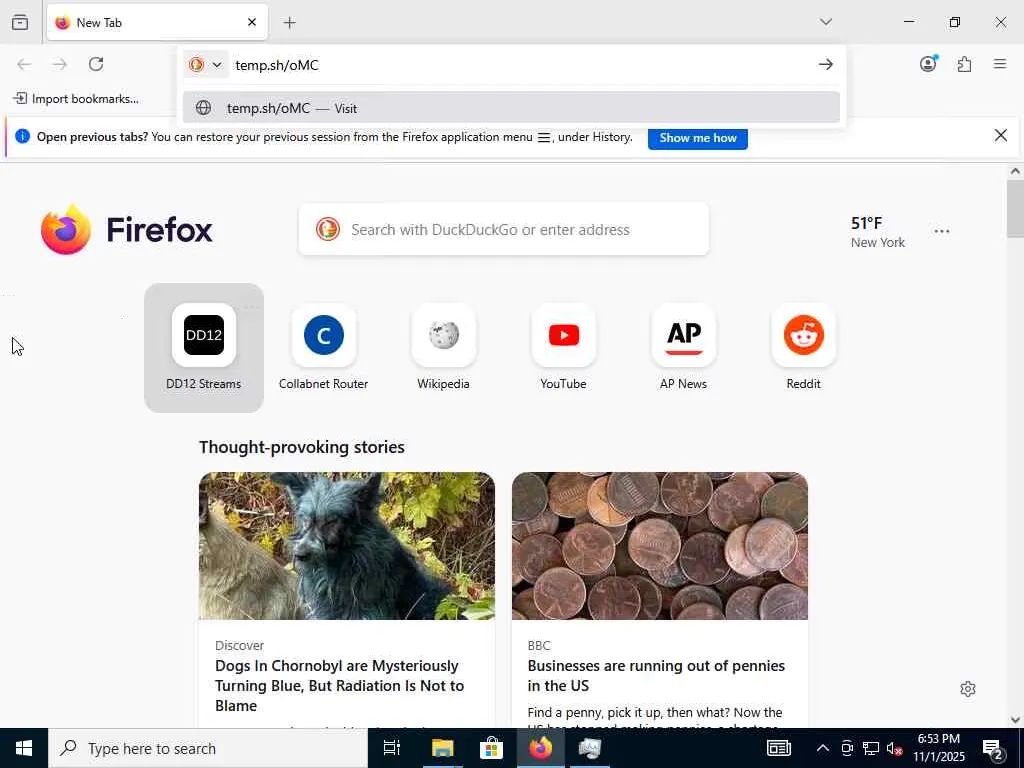Screen dimensions: 1024x768
Task: Open a new tab with plus button
Action: 289,23
